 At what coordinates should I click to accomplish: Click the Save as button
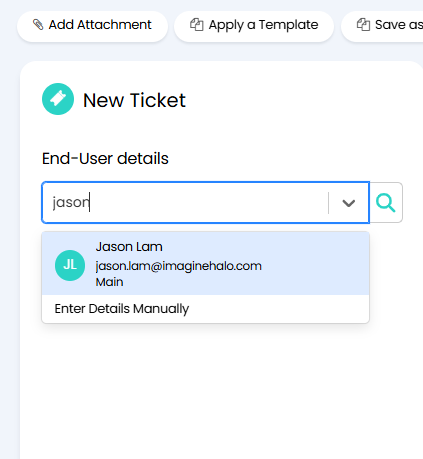click(382, 26)
